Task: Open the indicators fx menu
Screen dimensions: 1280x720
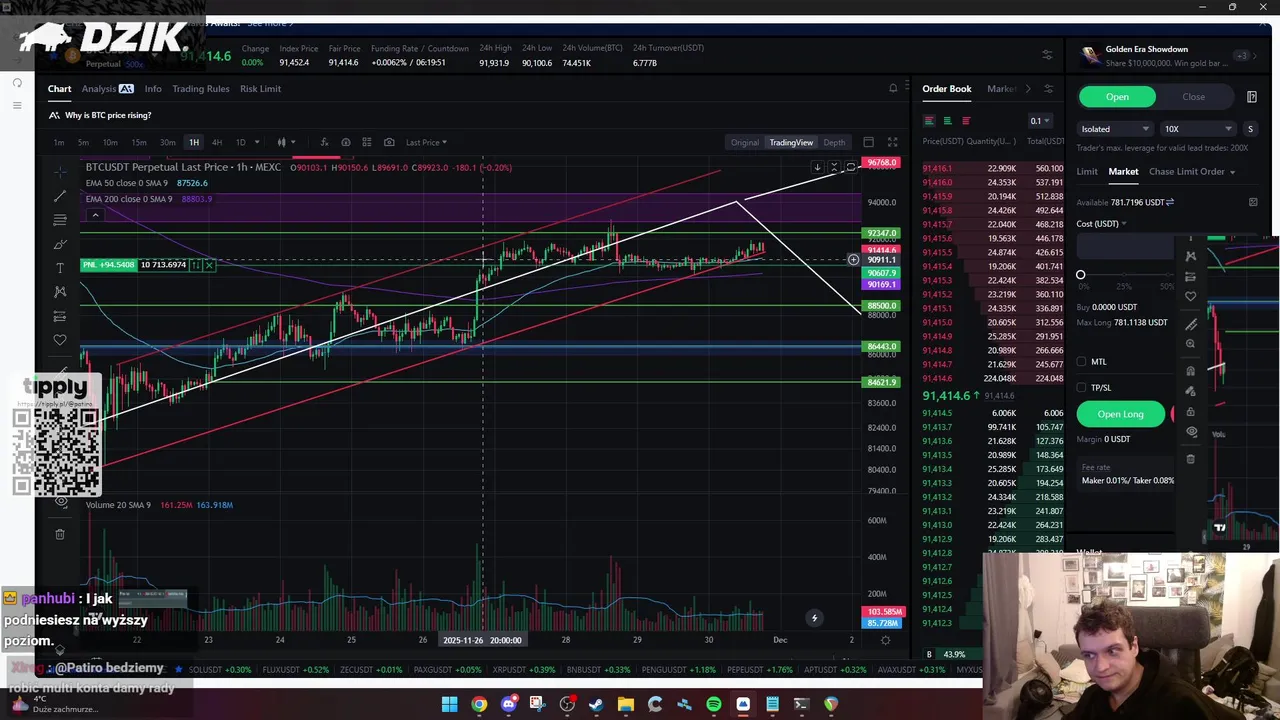Action: [x=323, y=142]
